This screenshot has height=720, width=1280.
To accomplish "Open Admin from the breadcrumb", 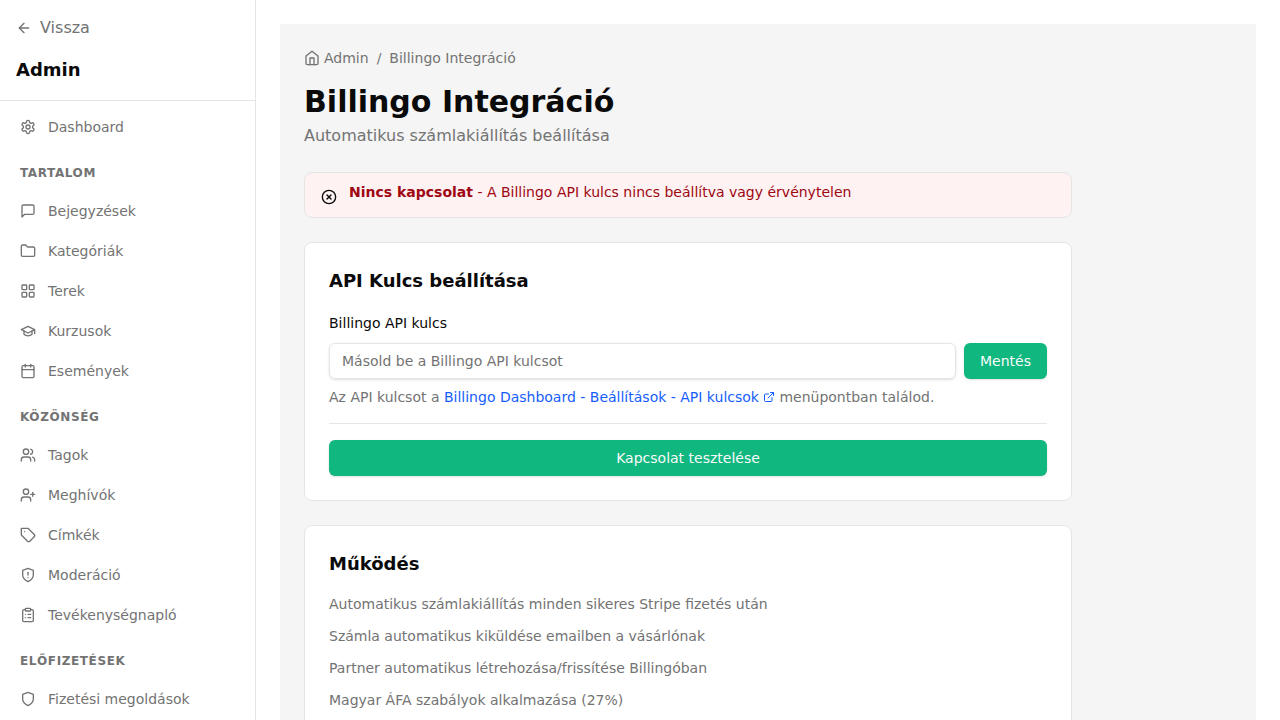I will click(344, 58).
